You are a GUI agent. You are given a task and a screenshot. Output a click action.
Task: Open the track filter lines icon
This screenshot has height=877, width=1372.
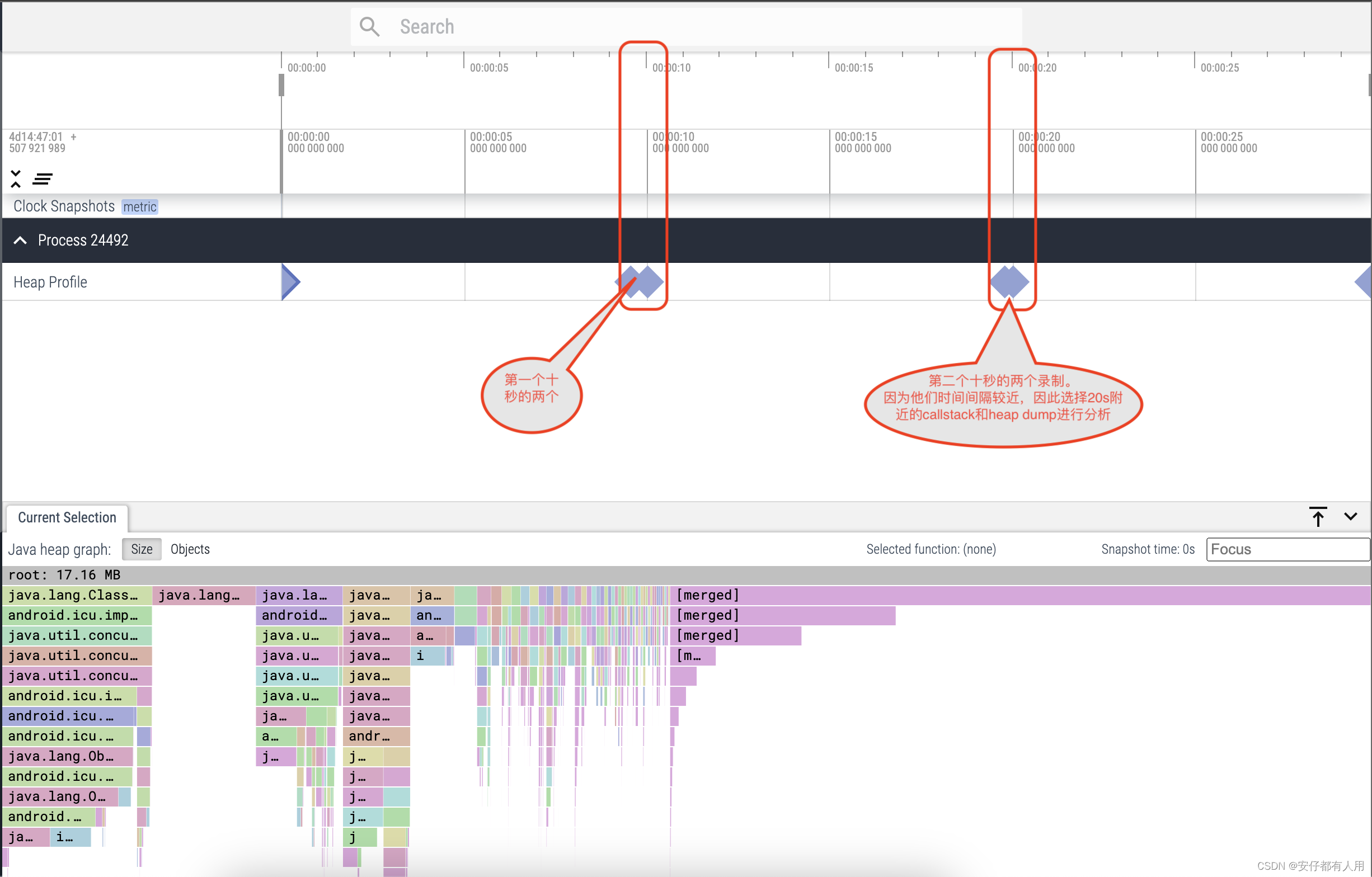[43, 180]
